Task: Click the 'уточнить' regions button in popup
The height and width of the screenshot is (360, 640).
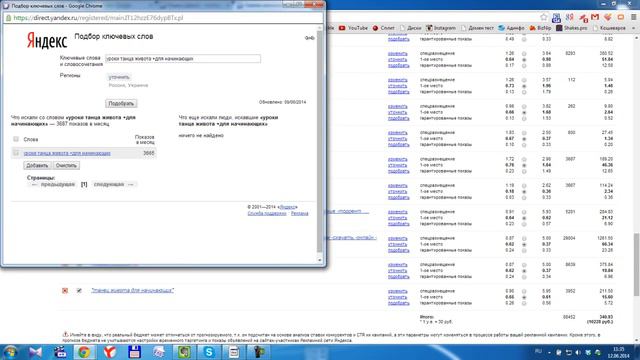Action: click(x=119, y=77)
